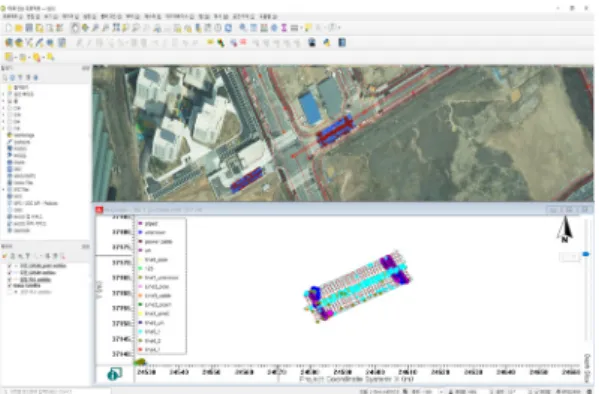Viewport: 599px width, 394px height.
Task: Click Pan Map to Selection icon
Action: point(85,28)
